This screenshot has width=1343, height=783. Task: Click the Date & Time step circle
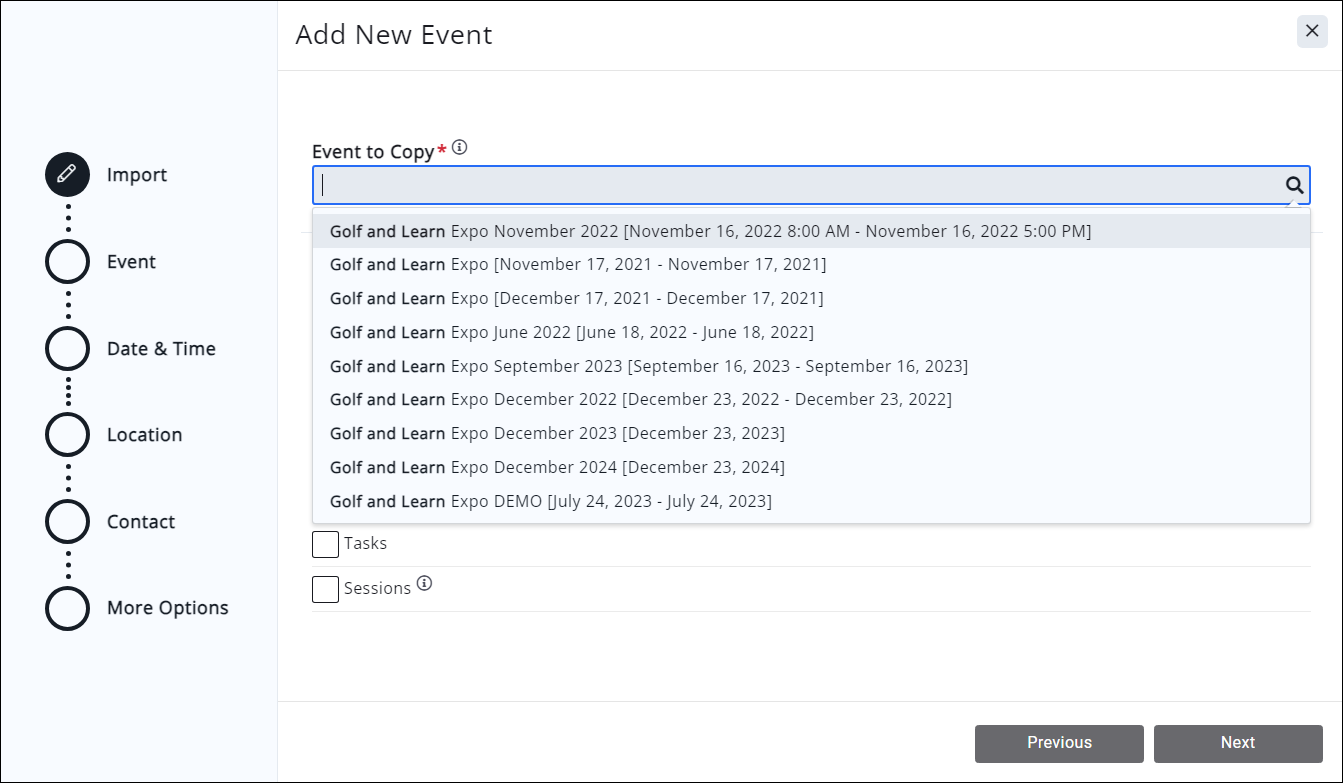[66, 348]
